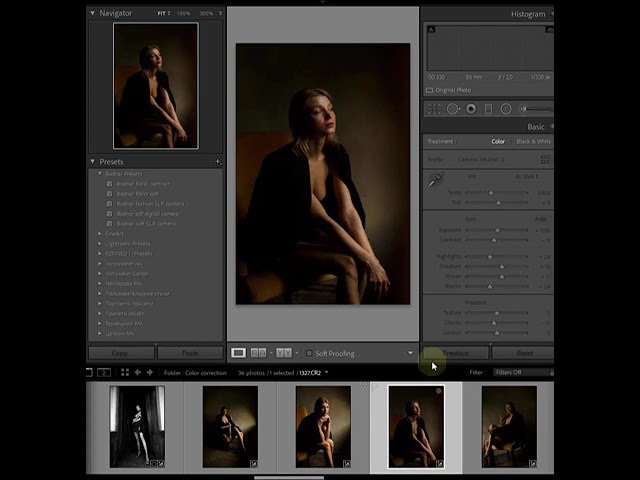The height and width of the screenshot is (480, 640).
Task: Collapse the Navigator panel
Action: (x=93, y=13)
